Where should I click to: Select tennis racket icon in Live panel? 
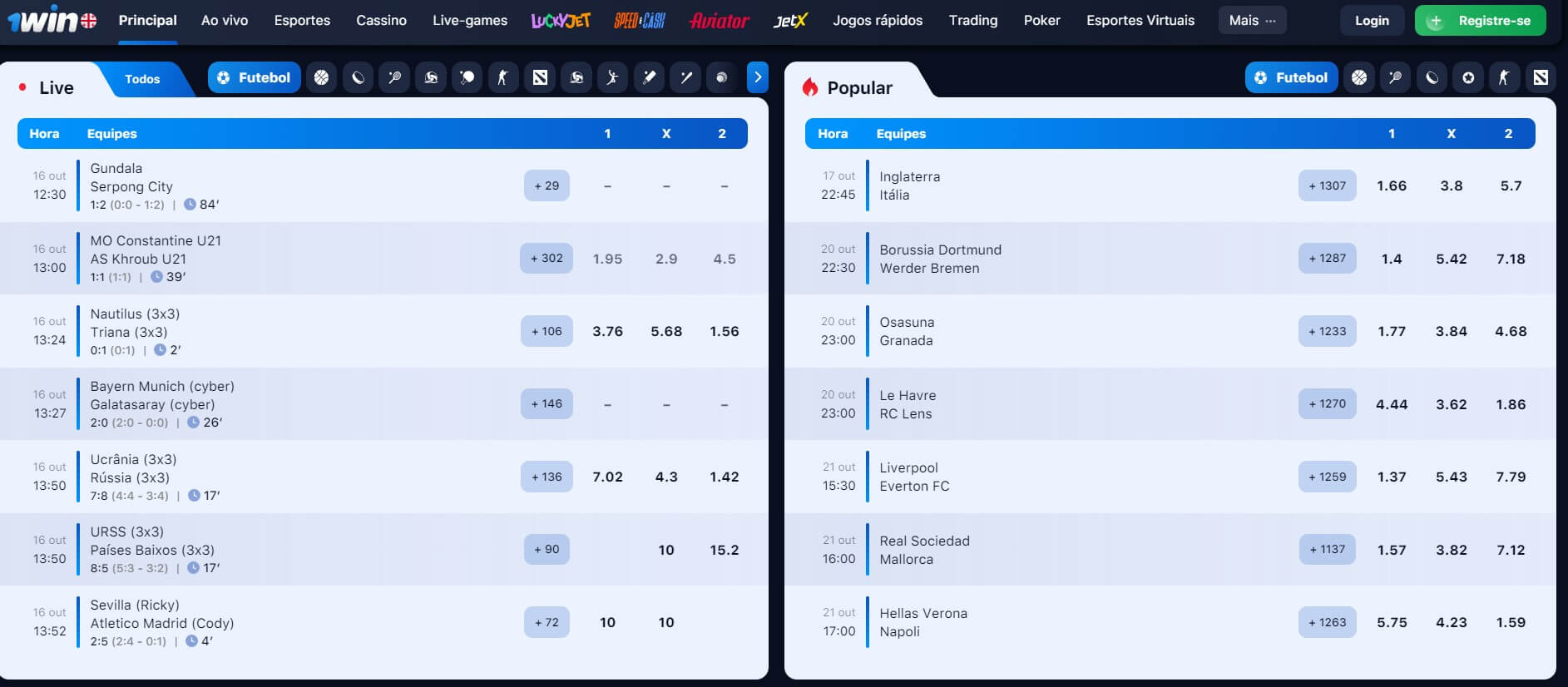coord(394,77)
